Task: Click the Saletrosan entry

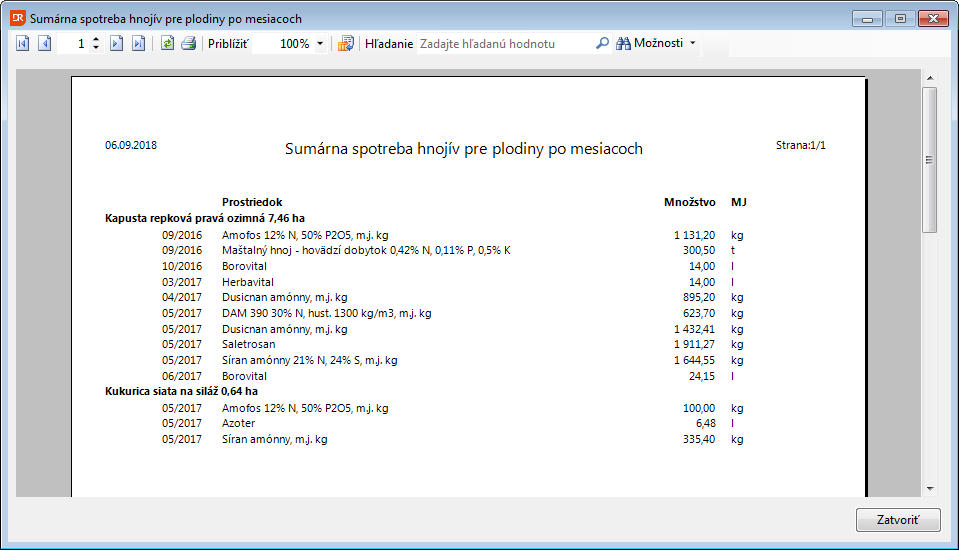Action: pos(248,344)
